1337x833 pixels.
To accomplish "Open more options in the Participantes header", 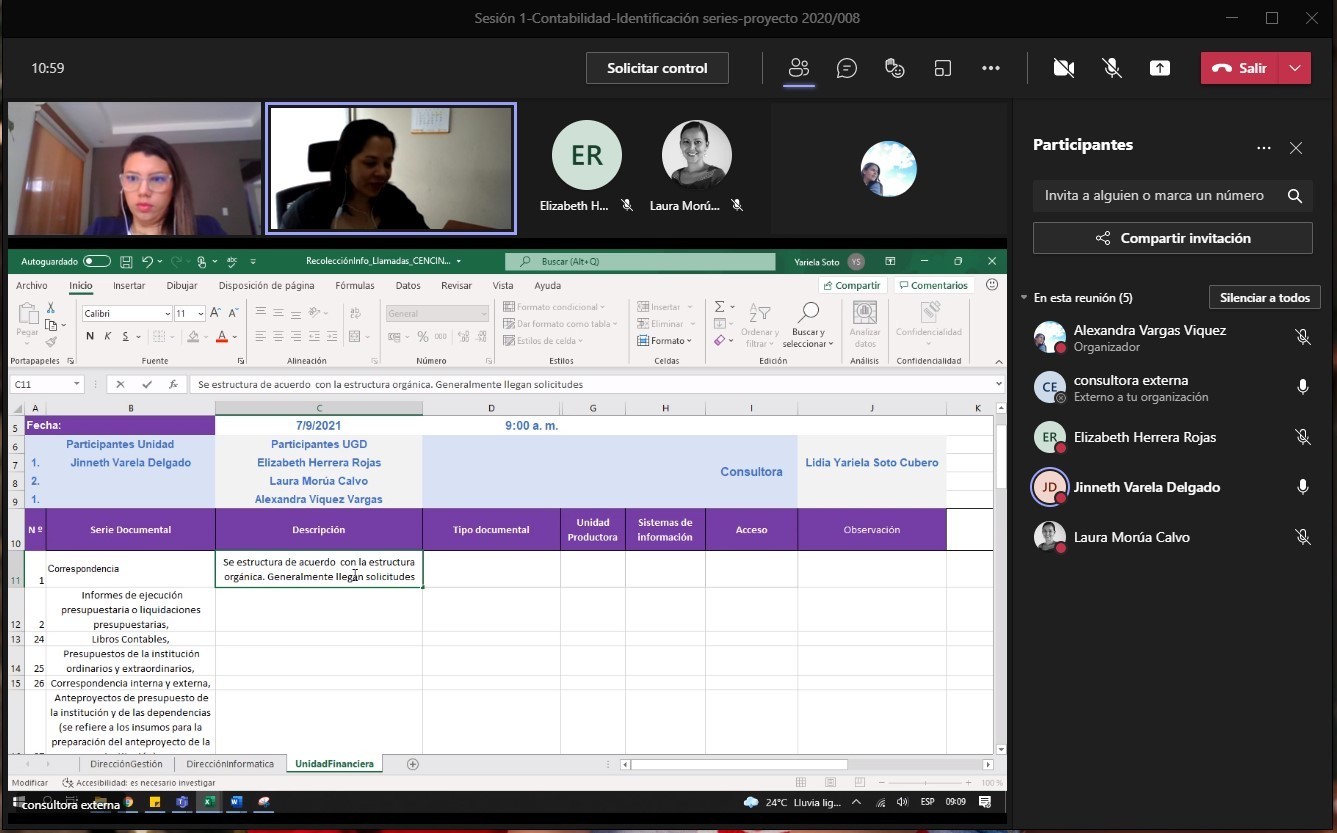I will pos(1264,148).
